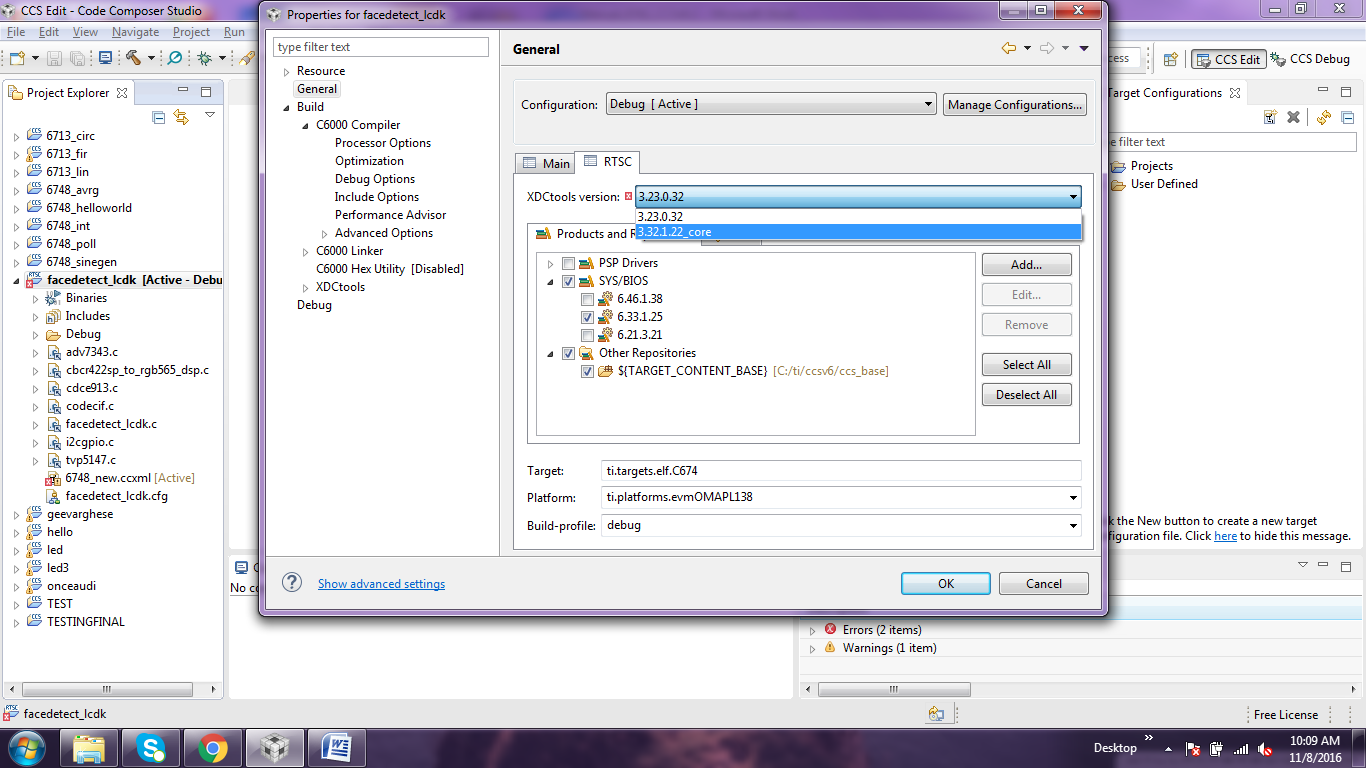The width and height of the screenshot is (1366, 768).
Task: Open the Configuration dropdown
Action: pos(771,104)
